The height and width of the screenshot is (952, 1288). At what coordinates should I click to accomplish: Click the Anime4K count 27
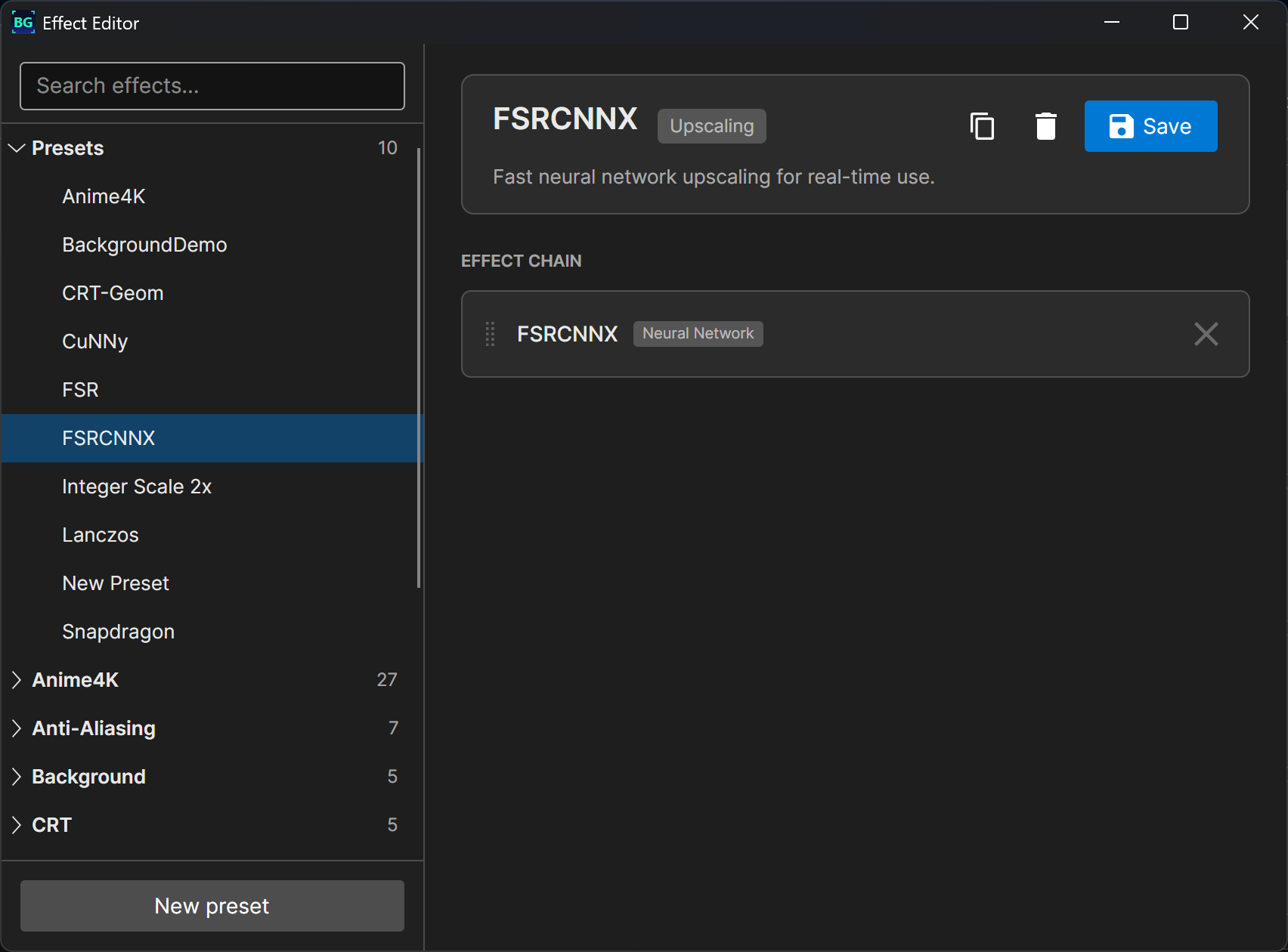coord(387,680)
